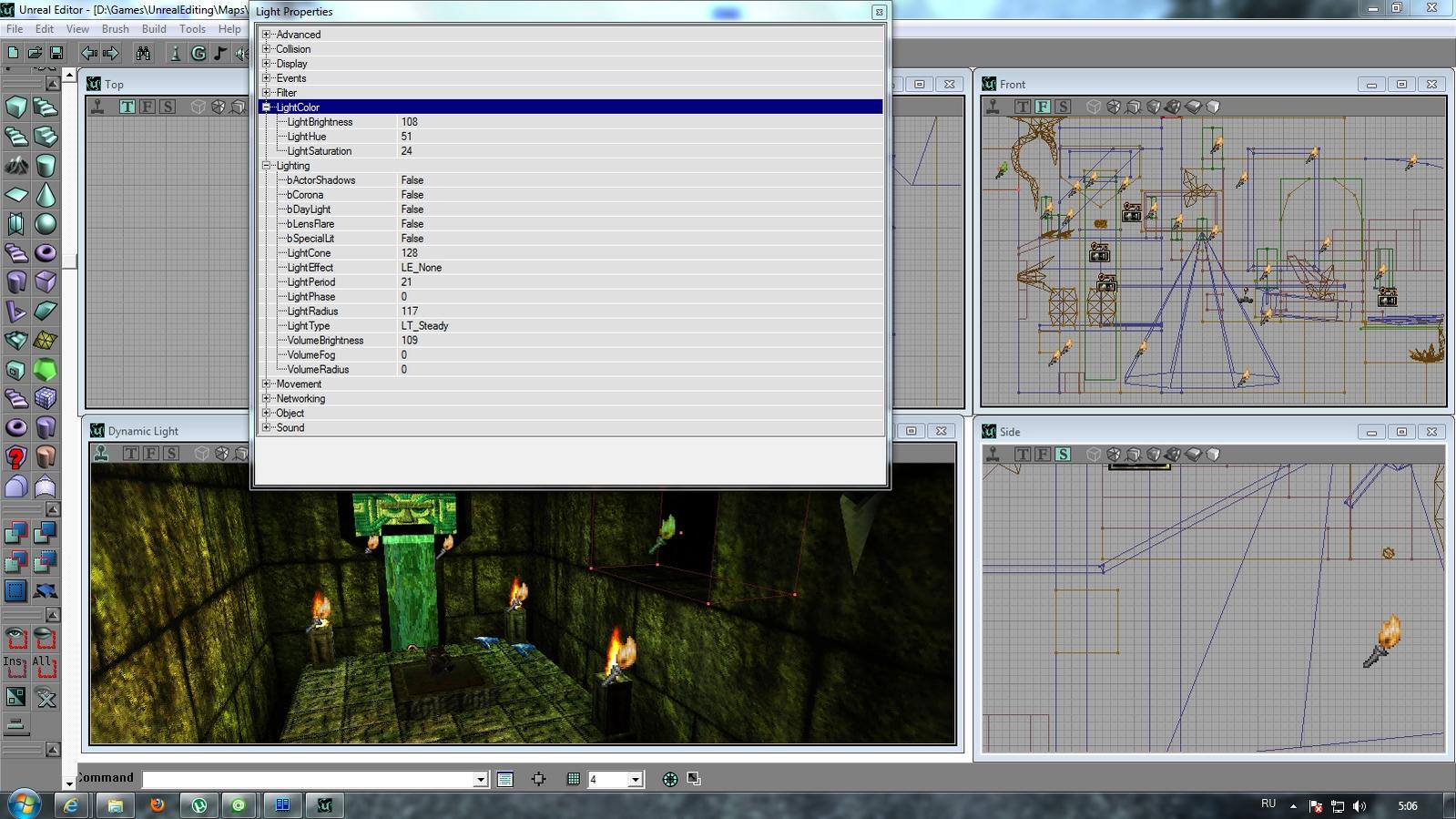Select the LightBrightness property row

pyautogui.click(x=320, y=122)
